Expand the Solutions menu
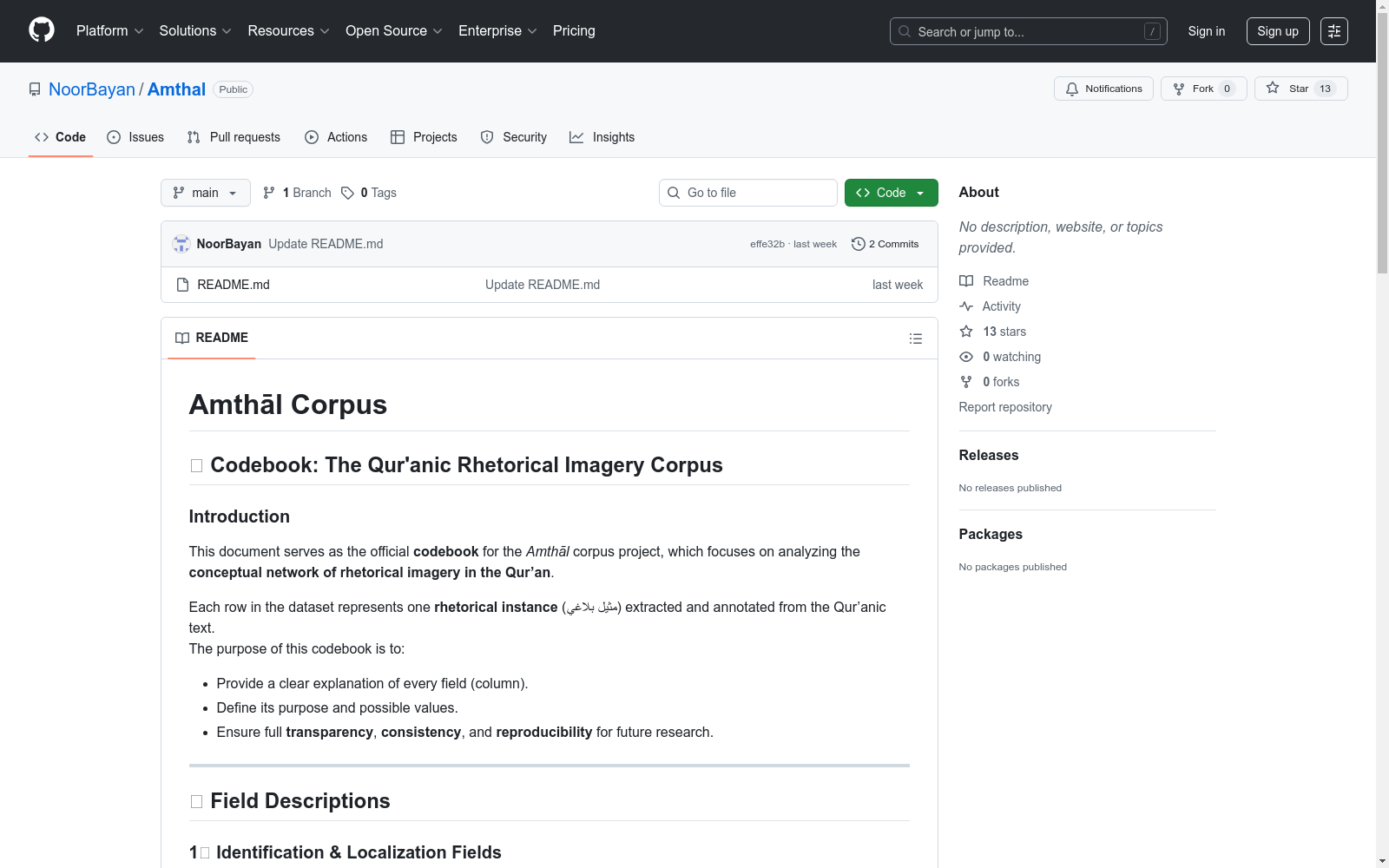Image resolution: width=1389 pixels, height=868 pixels. (195, 31)
